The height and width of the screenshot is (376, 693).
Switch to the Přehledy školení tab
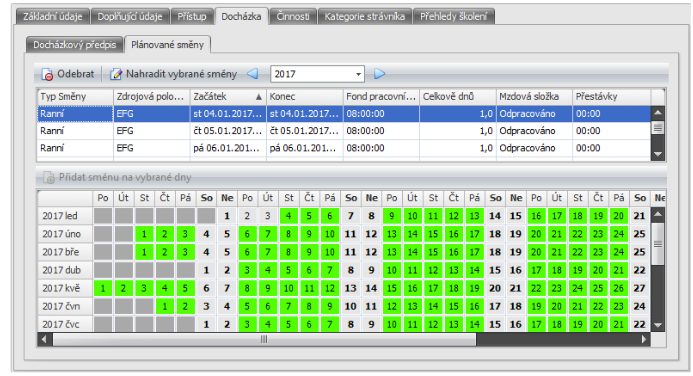[453, 16]
